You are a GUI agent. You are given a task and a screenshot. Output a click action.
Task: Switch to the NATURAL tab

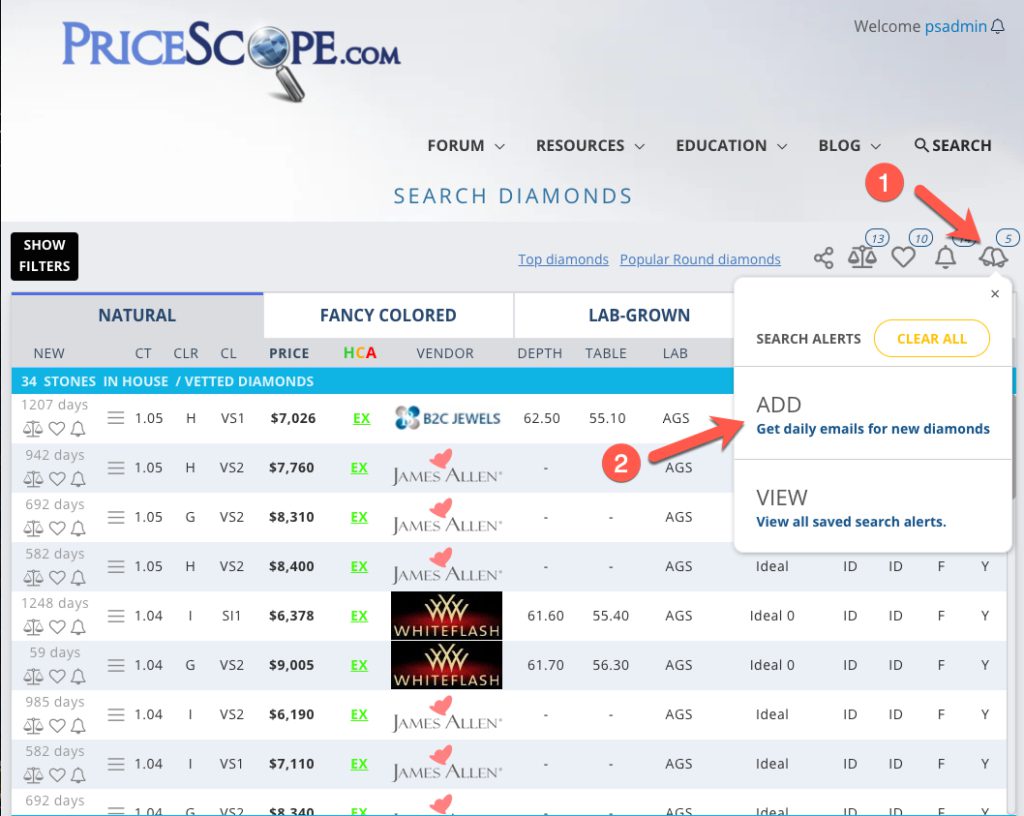[x=137, y=315]
